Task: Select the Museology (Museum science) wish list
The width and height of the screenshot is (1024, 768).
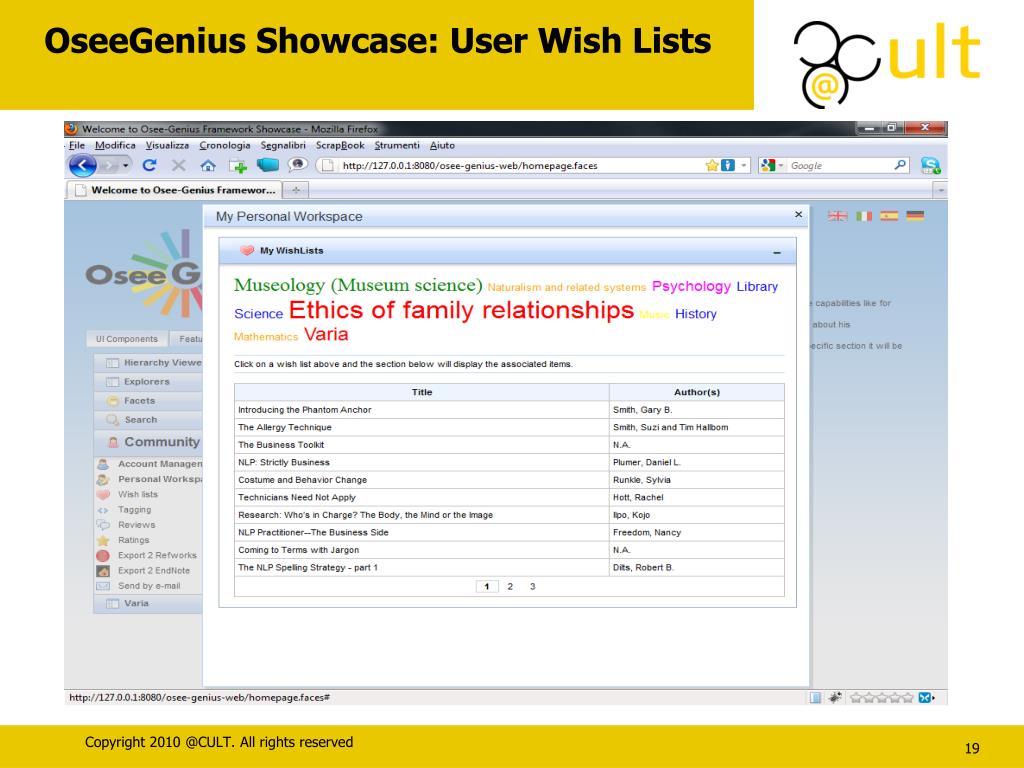Action: click(x=358, y=285)
